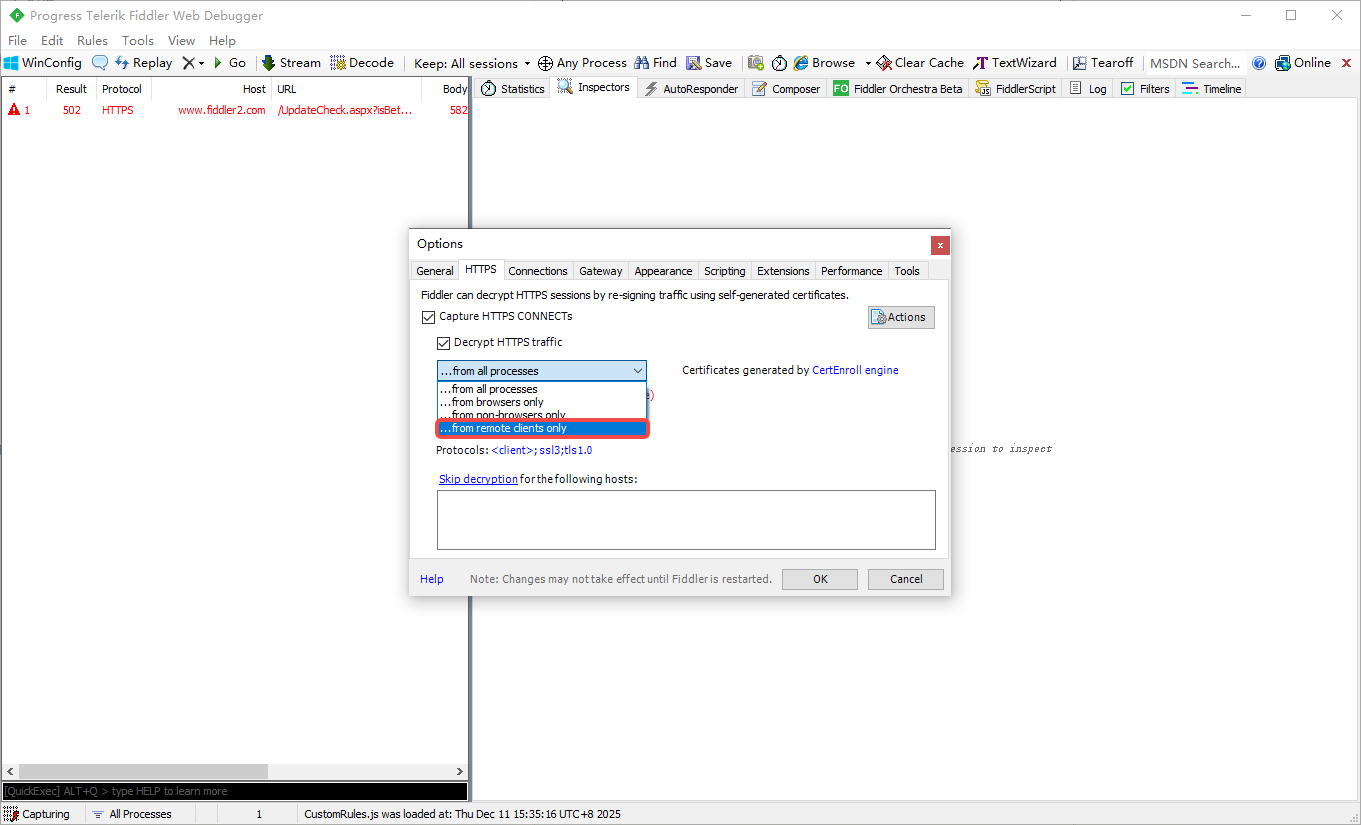1361x825 pixels.
Task: Switch to the Statistics tab
Action: [512, 89]
